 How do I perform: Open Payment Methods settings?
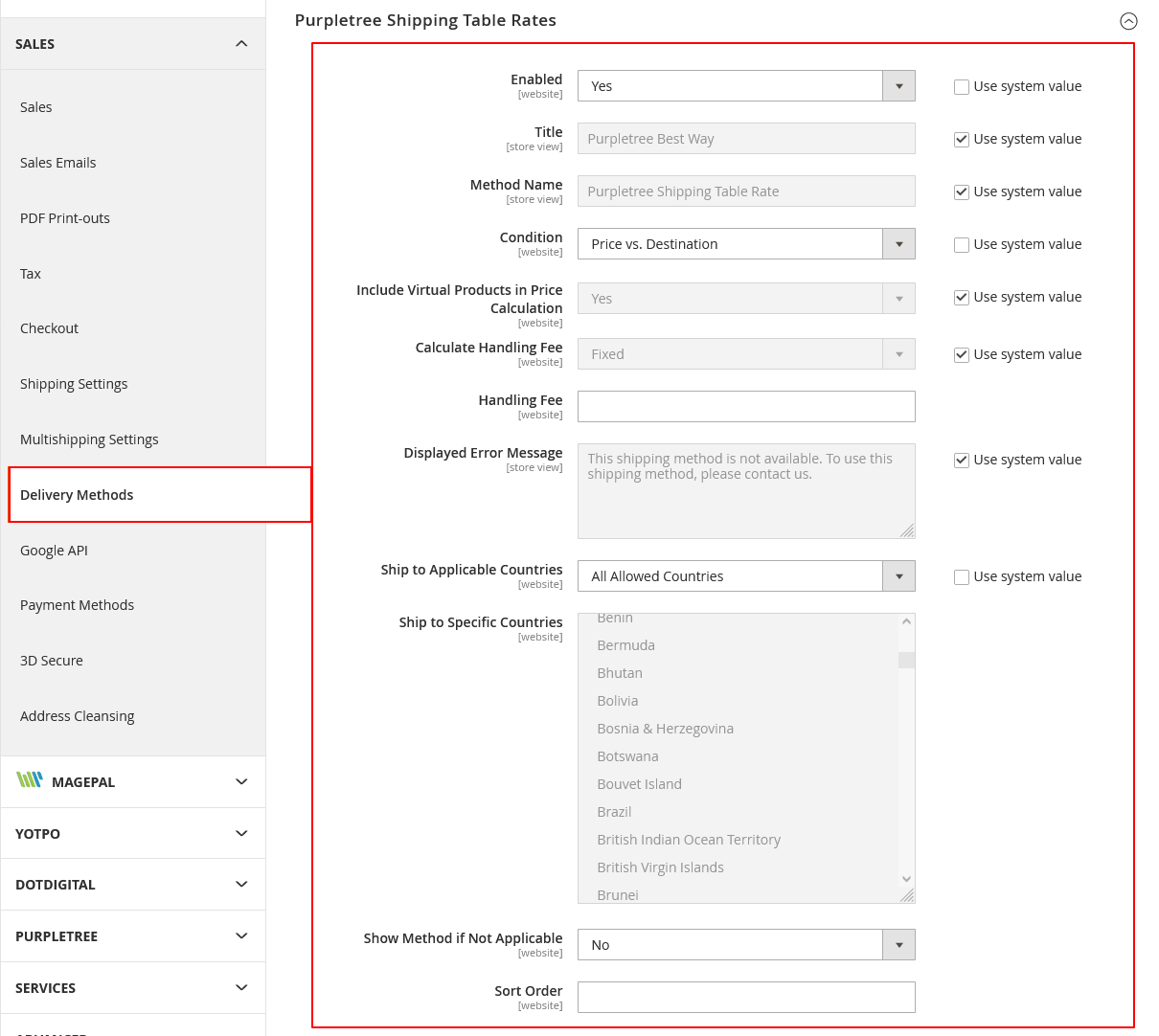[77, 605]
